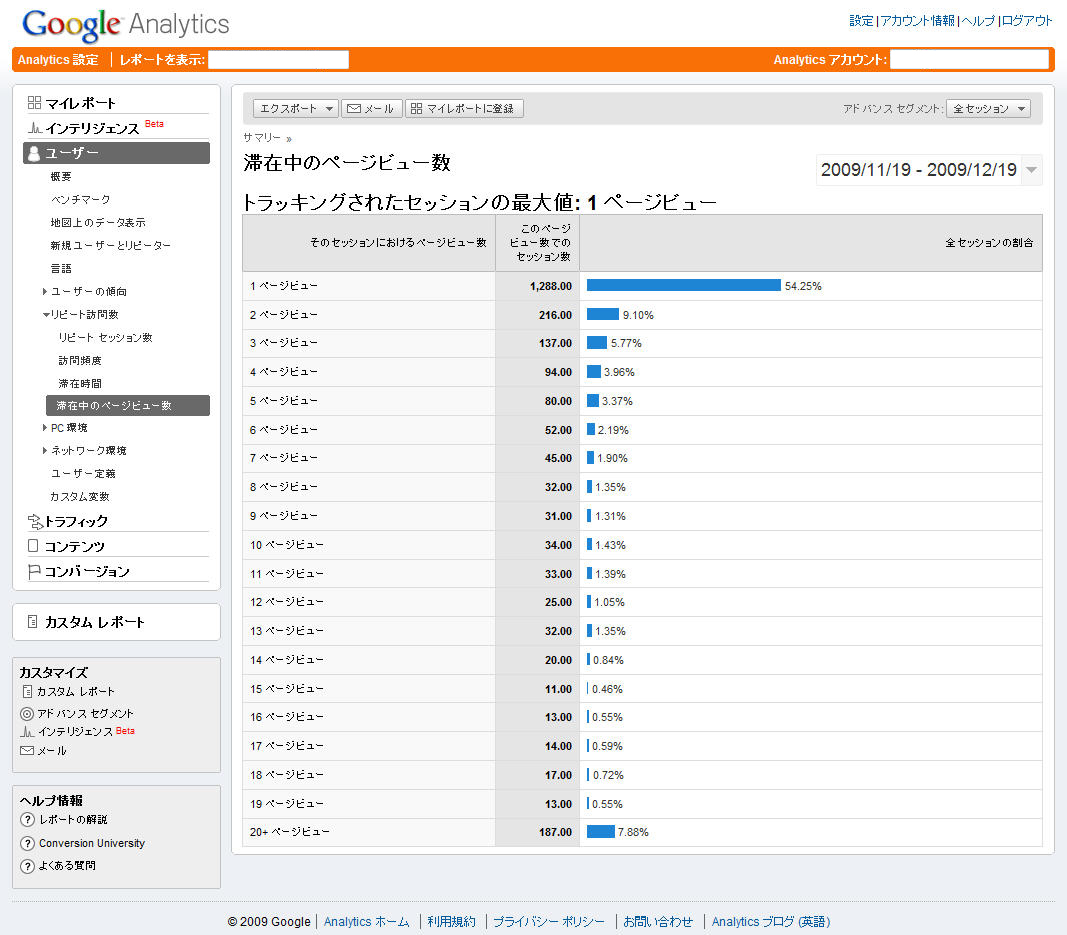This screenshot has height=935, width=1067.
Task: Open 新規ユーザーとリピーター report
Action: [110, 246]
